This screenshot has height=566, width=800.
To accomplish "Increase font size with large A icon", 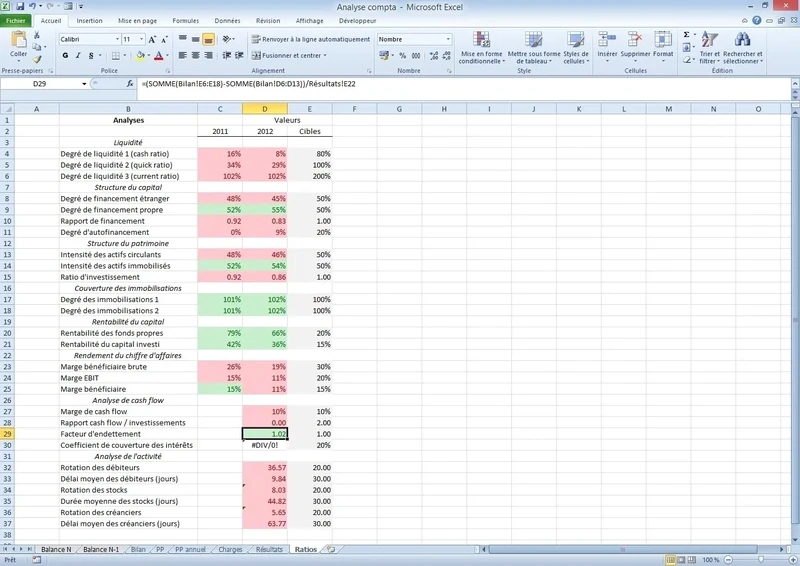I will click(x=152, y=39).
